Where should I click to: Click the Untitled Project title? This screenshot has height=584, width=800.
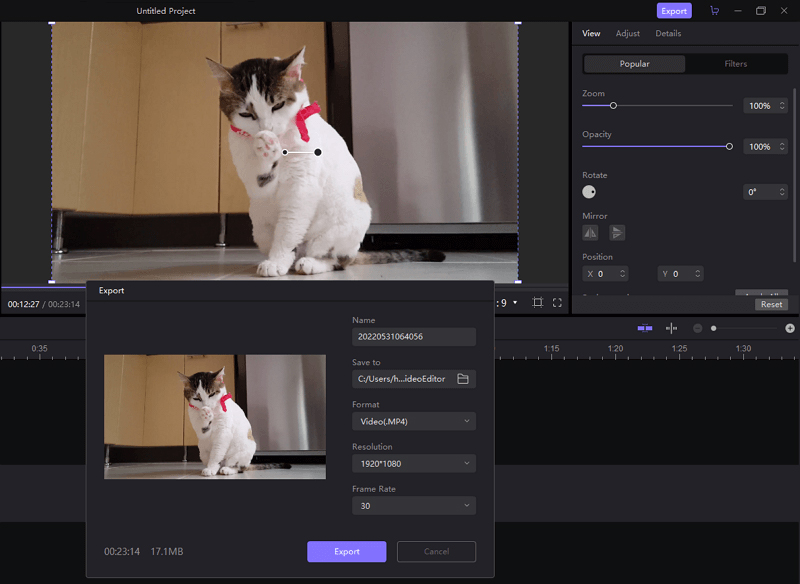pyautogui.click(x=166, y=11)
